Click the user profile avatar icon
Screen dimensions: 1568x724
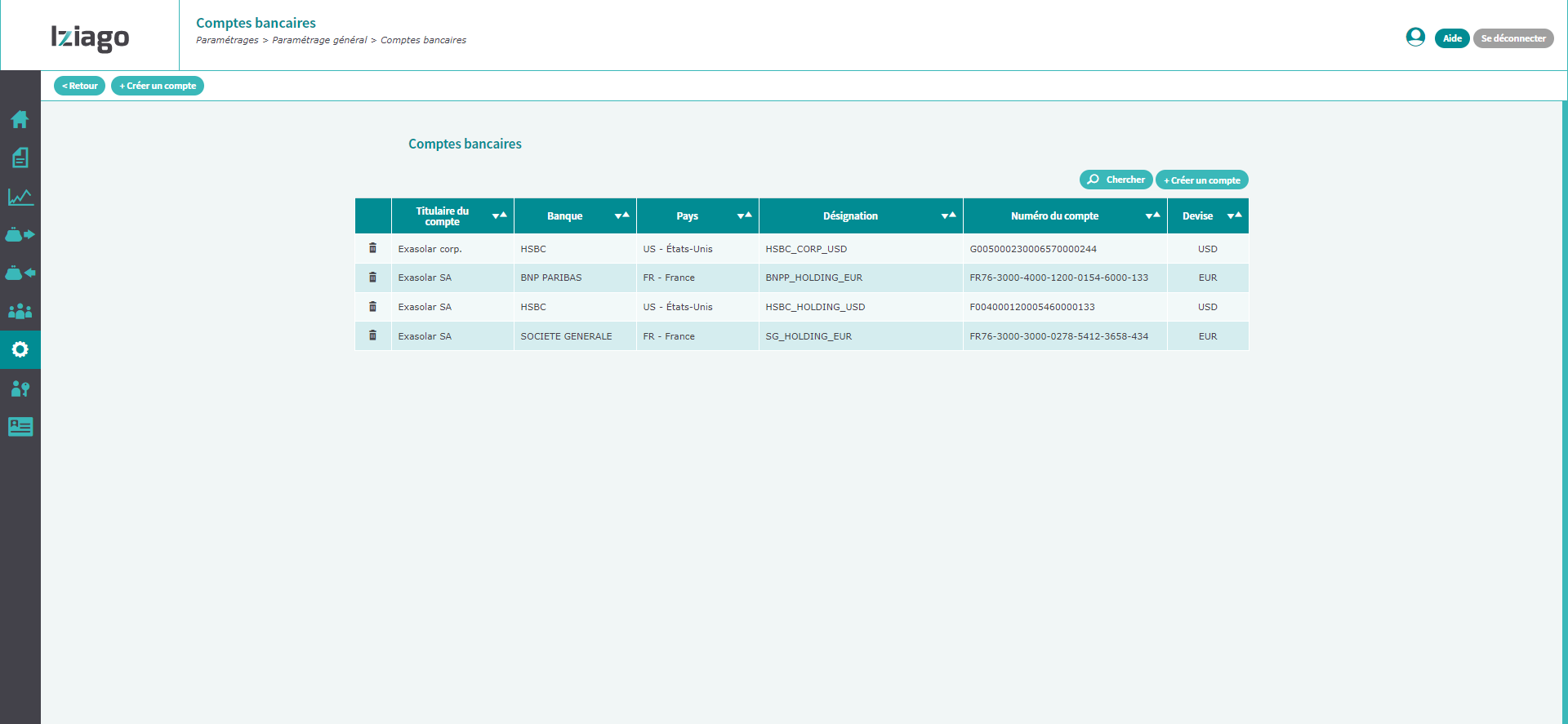pos(1415,38)
